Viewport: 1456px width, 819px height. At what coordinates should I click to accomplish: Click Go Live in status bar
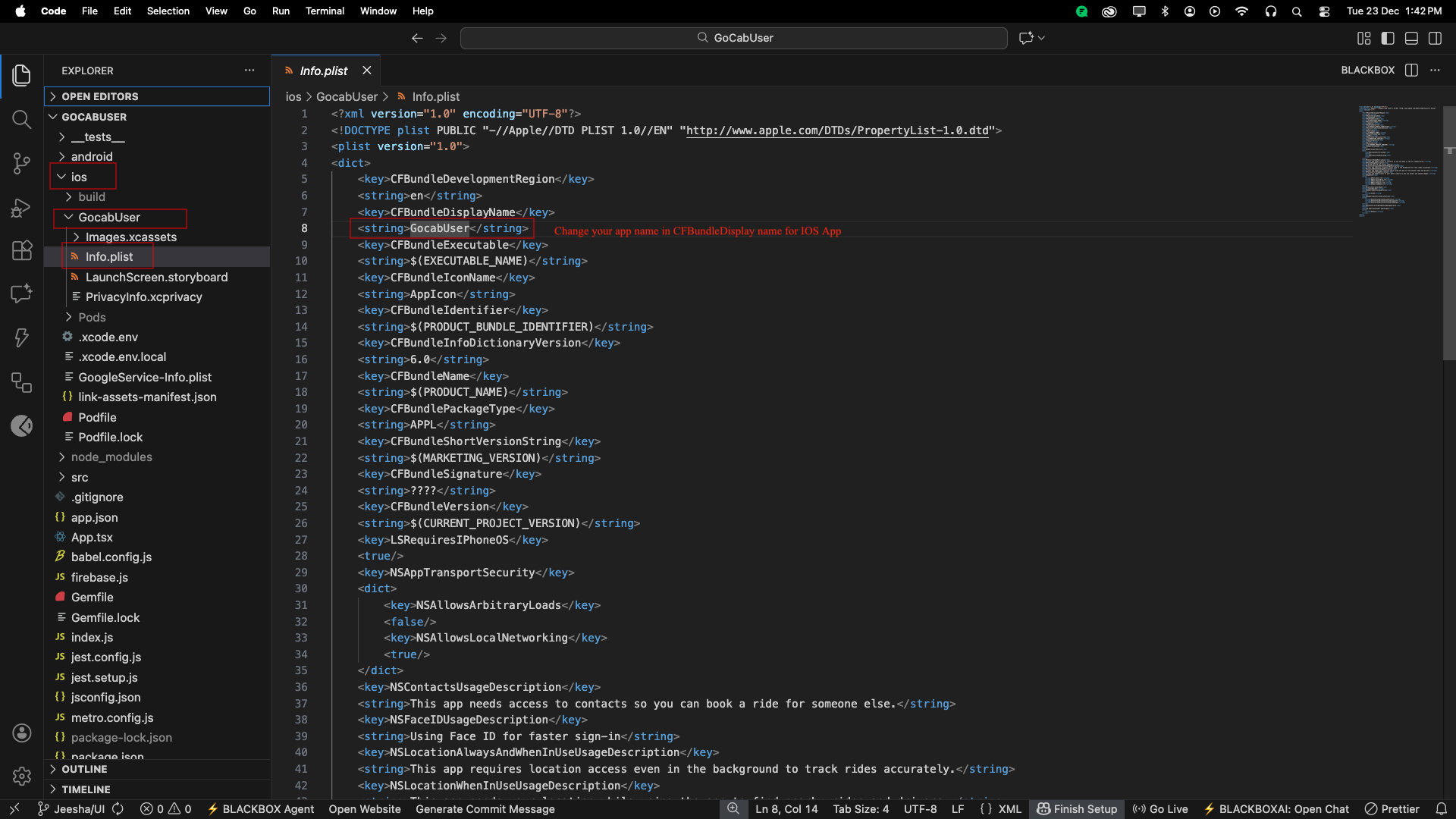pyautogui.click(x=1160, y=809)
